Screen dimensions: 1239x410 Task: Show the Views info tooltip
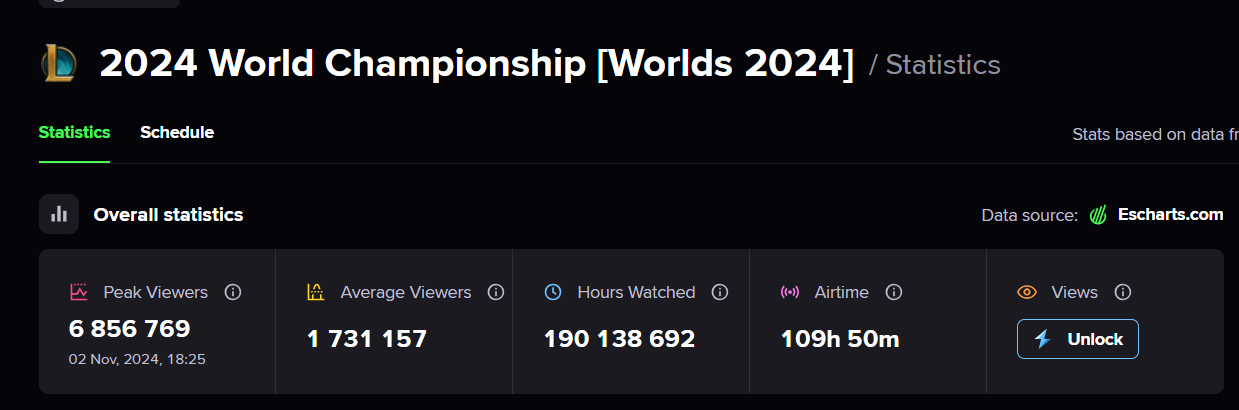(x=1123, y=292)
